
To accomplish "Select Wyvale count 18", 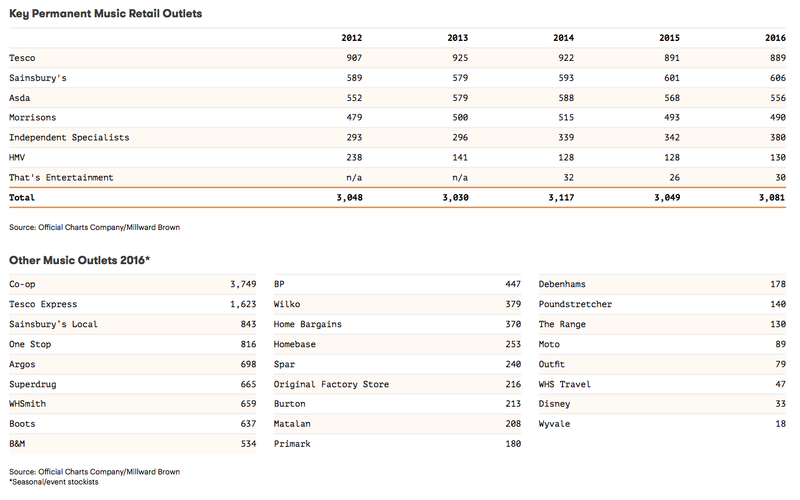I will pyautogui.click(x=781, y=424).
